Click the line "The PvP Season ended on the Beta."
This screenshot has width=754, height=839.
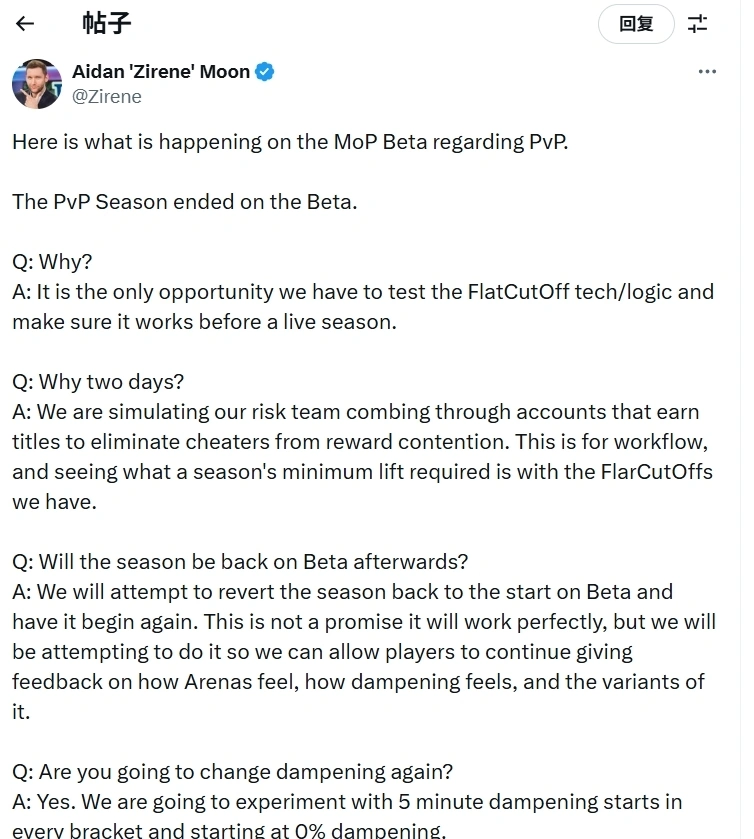[x=185, y=202]
